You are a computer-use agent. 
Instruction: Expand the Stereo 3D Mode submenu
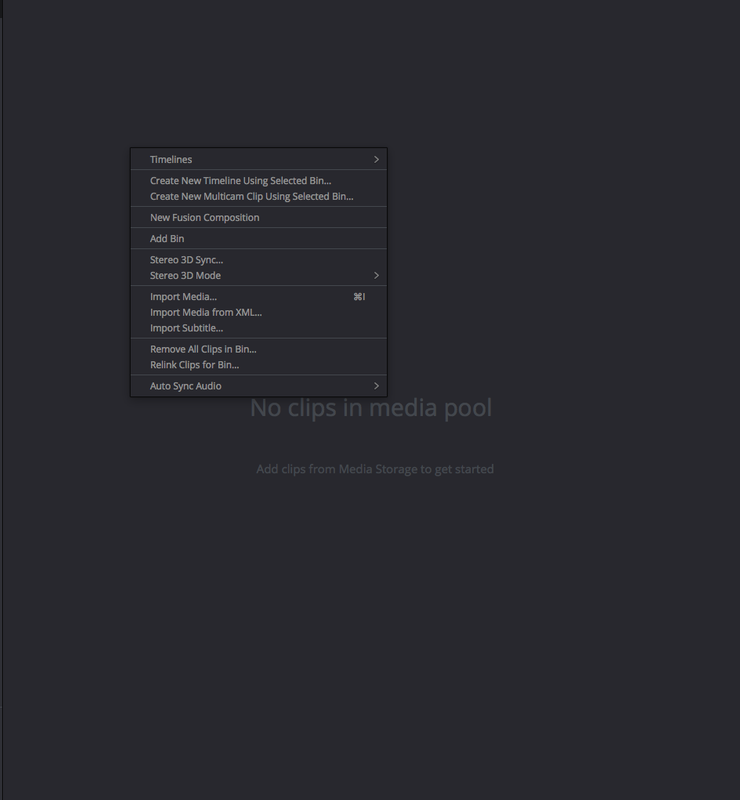click(259, 276)
